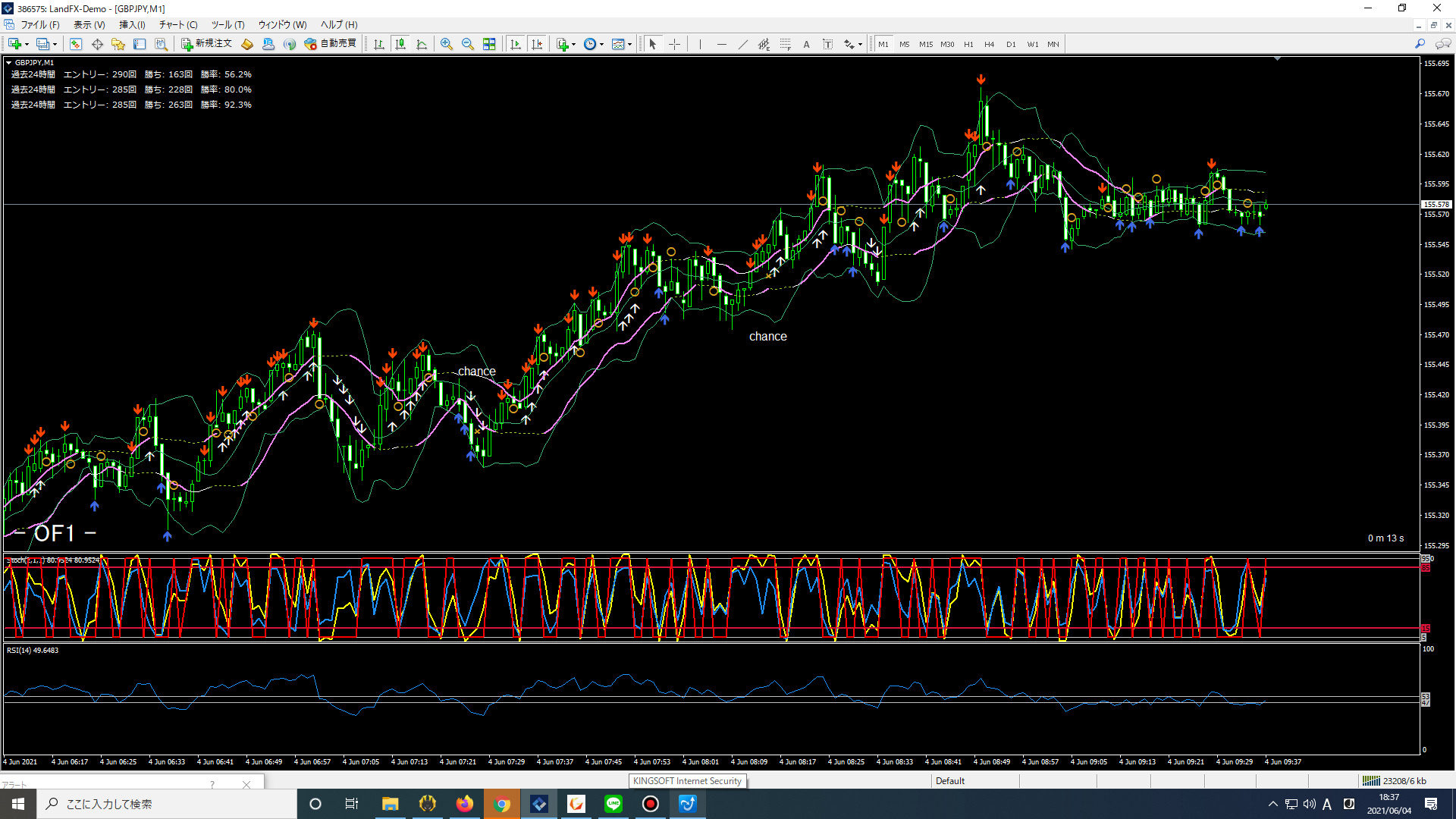Expand the indicators list dropdown arrow
The height and width of the screenshot is (819, 1456).
(x=574, y=44)
